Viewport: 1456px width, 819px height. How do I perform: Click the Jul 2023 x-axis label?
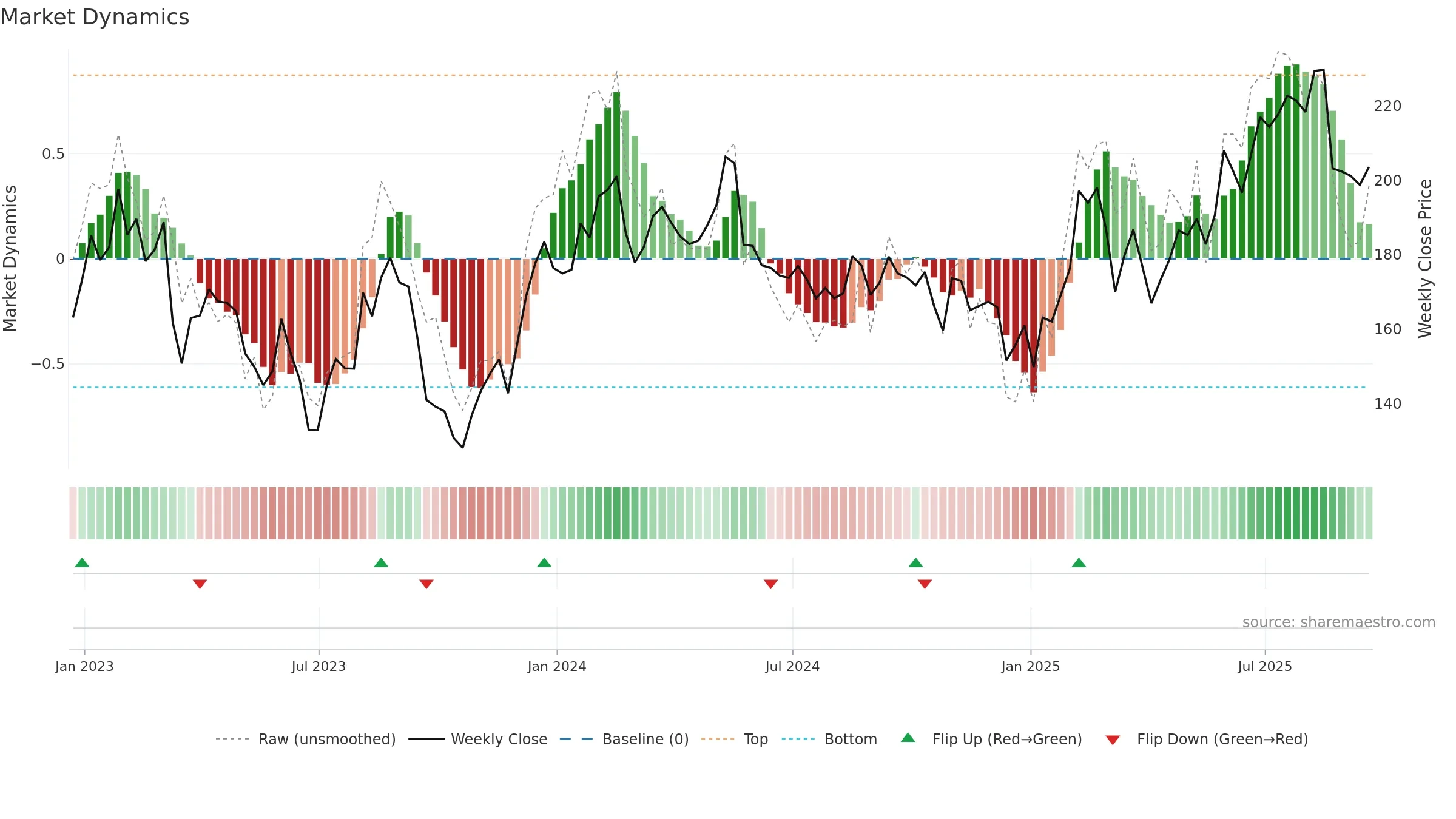click(x=318, y=666)
